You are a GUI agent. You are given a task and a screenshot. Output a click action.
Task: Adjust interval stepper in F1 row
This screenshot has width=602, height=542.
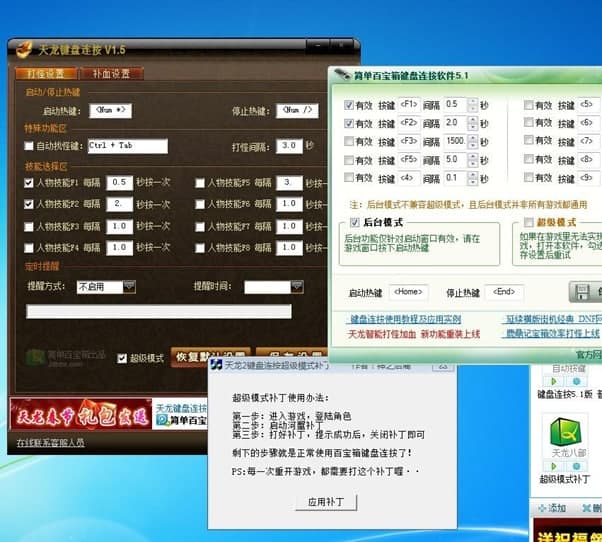(473, 105)
